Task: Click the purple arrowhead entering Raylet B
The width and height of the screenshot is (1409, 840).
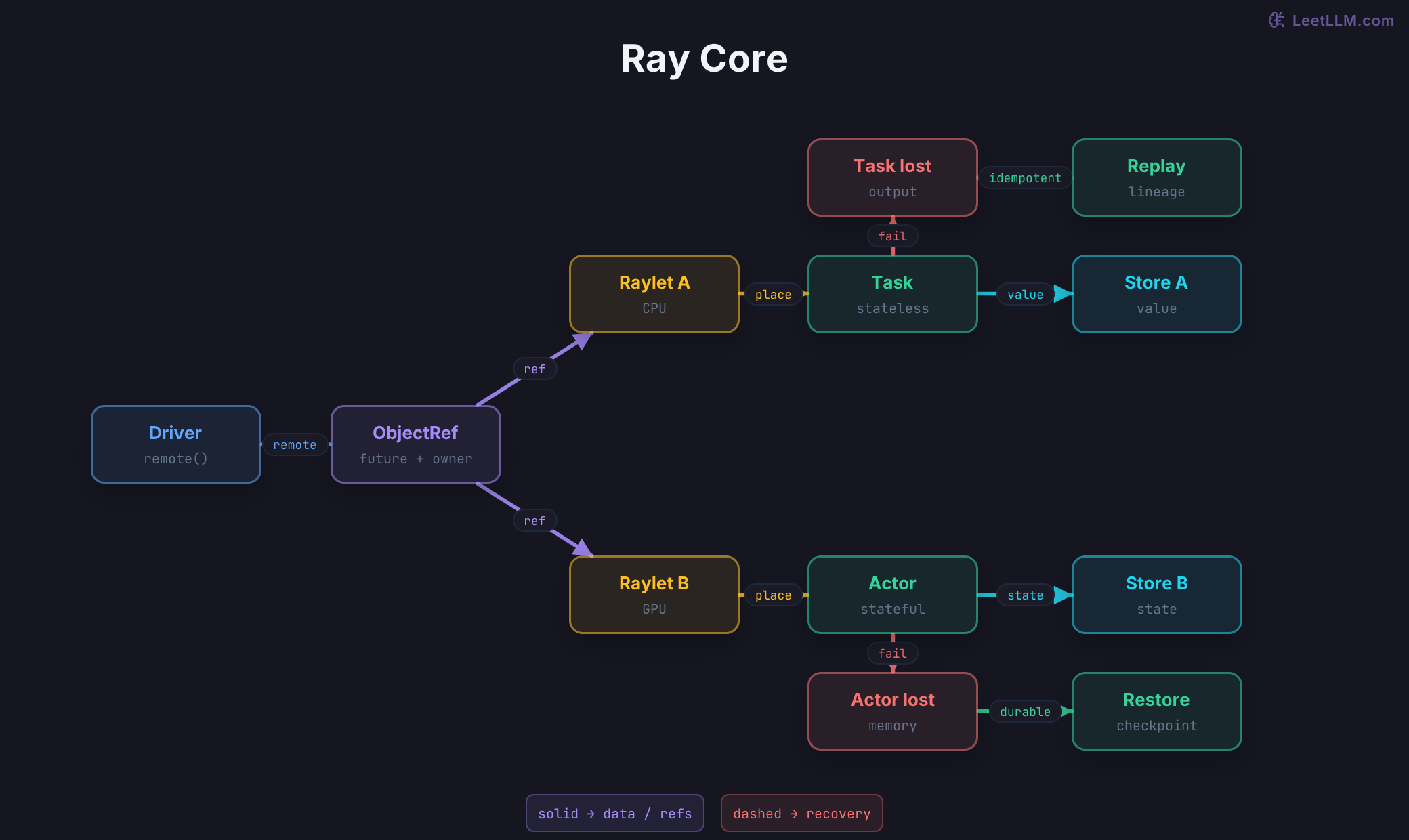Action: coord(583,548)
